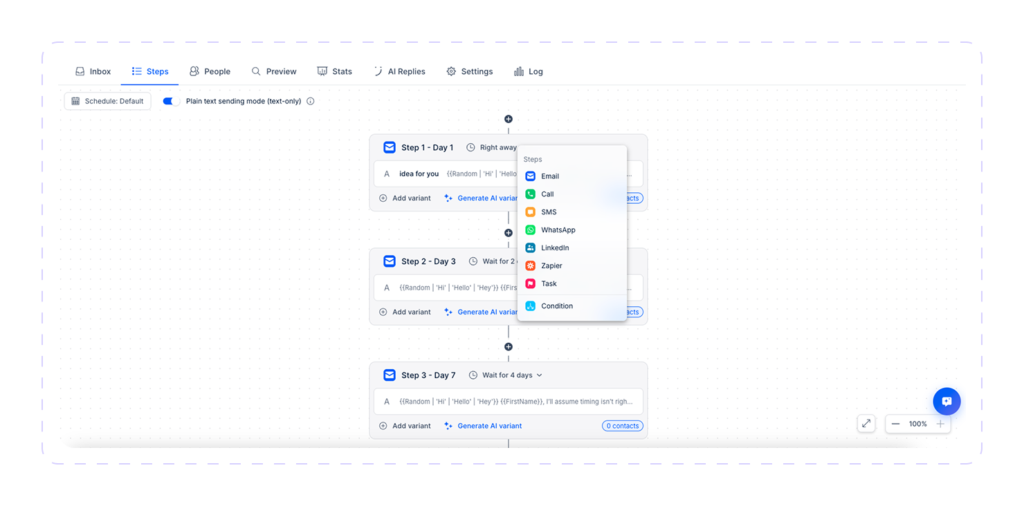
Task: Click '0 contacts' badge in Step 3
Action: [x=622, y=426]
